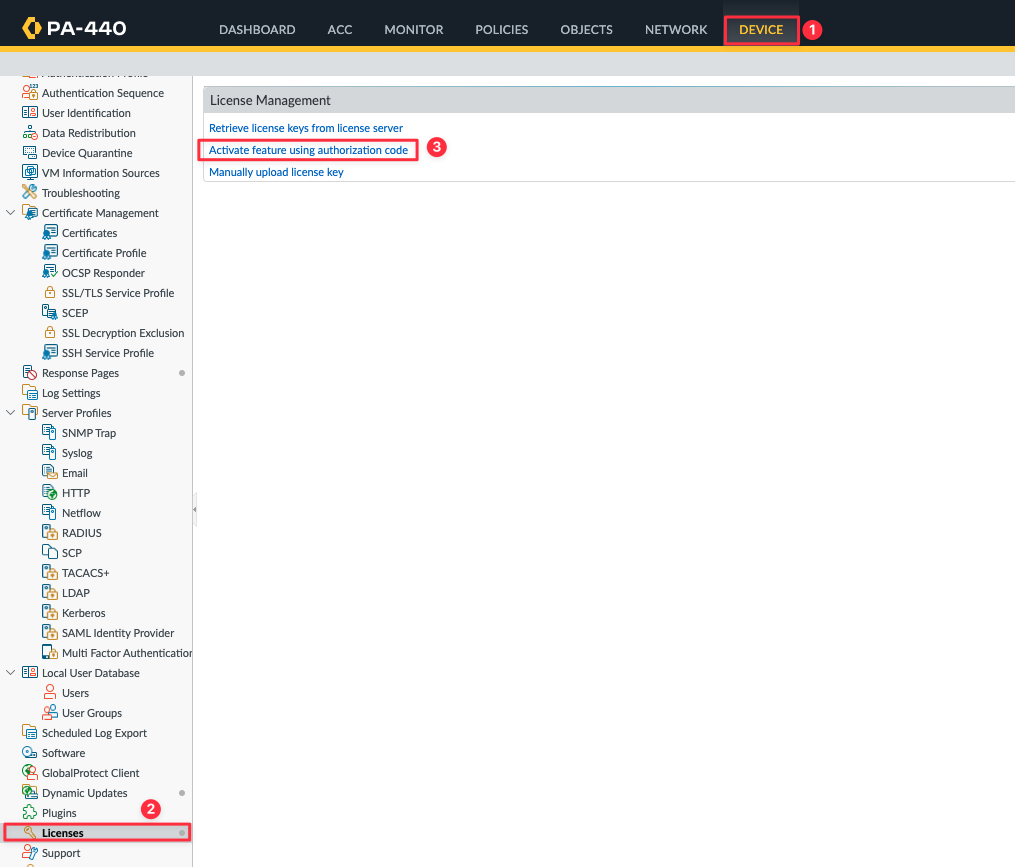Screen dimensions: 1015x867
Task: Open TACACS+ server profile
Action: click(85, 573)
